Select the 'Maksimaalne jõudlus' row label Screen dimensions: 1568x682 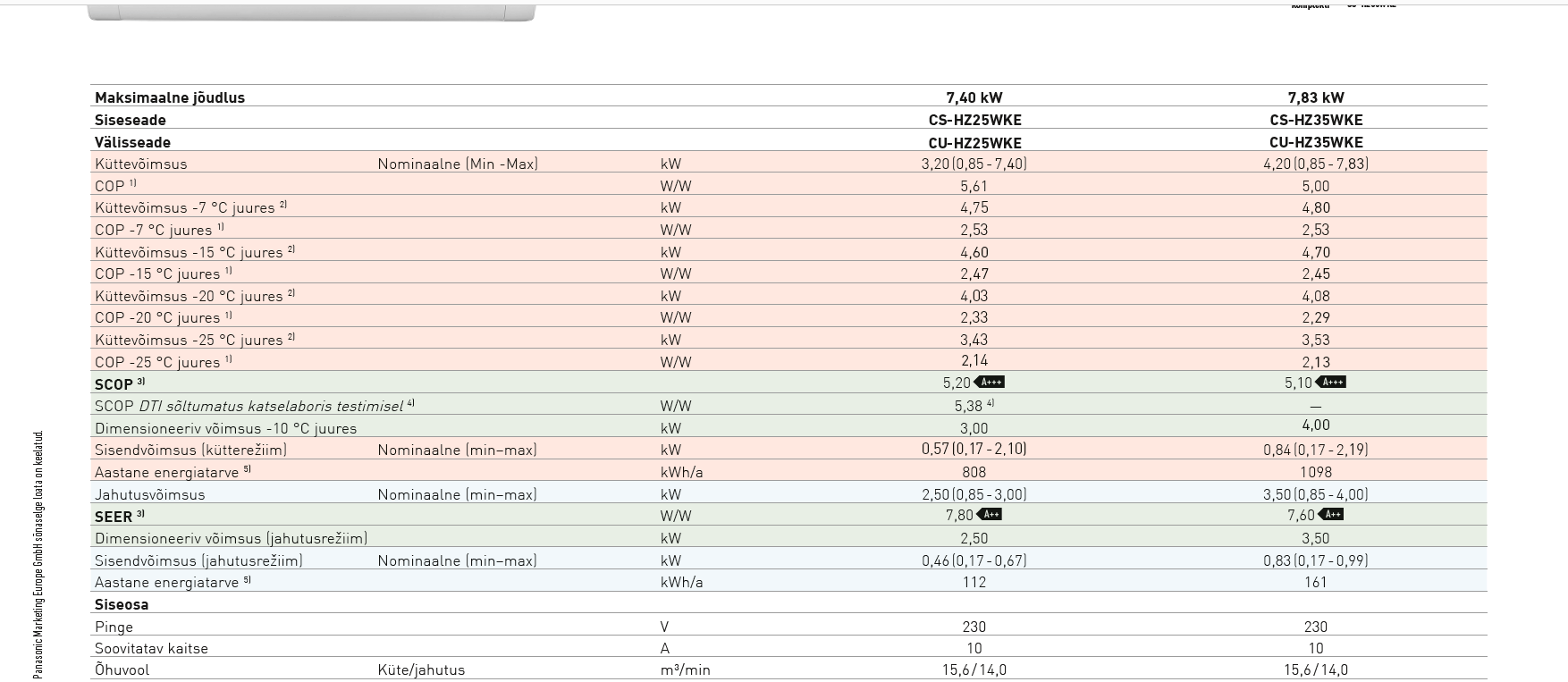pos(170,97)
